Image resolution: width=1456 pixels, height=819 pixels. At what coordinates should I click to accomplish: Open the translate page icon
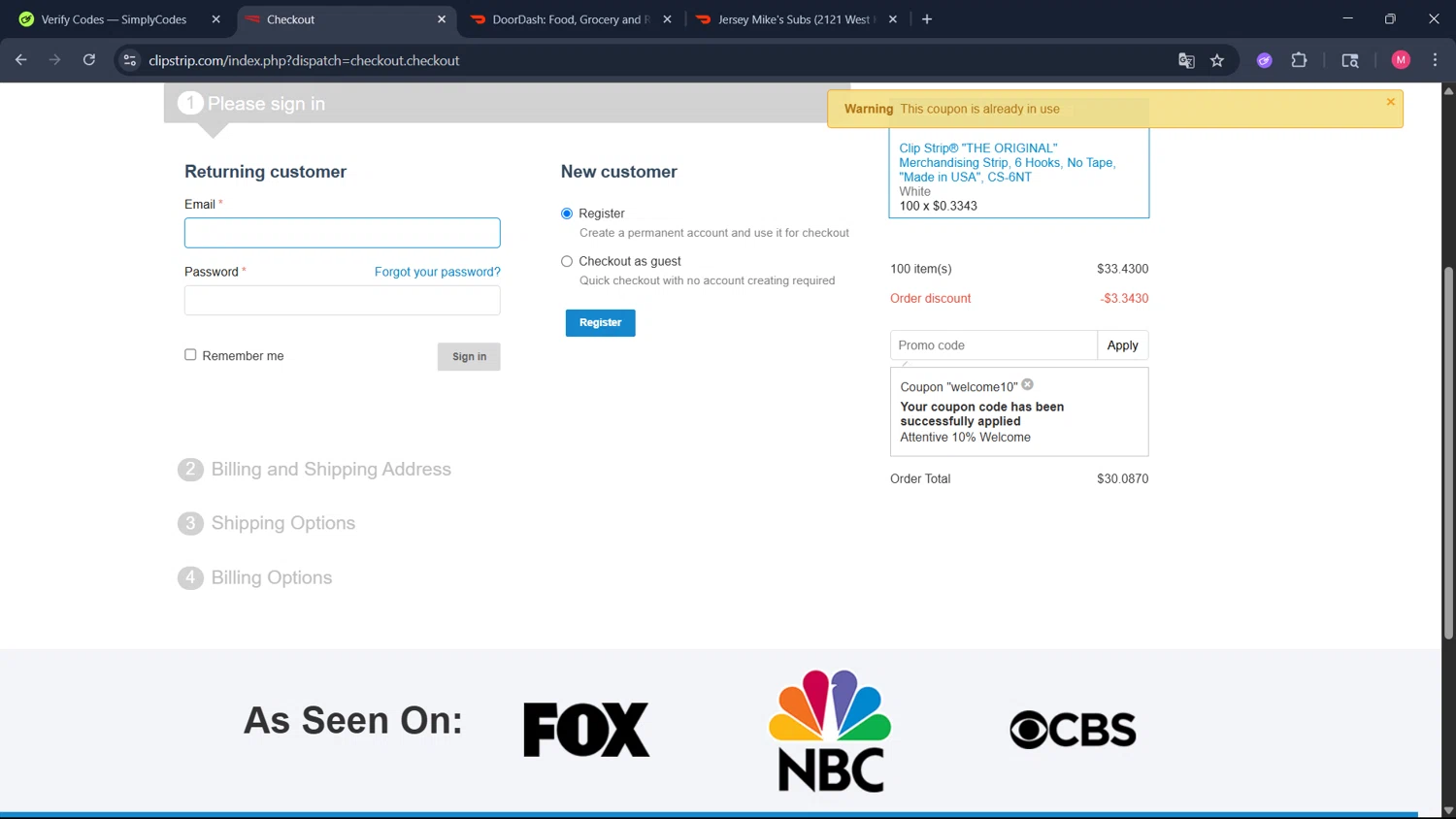click(x=1186, y=60)
